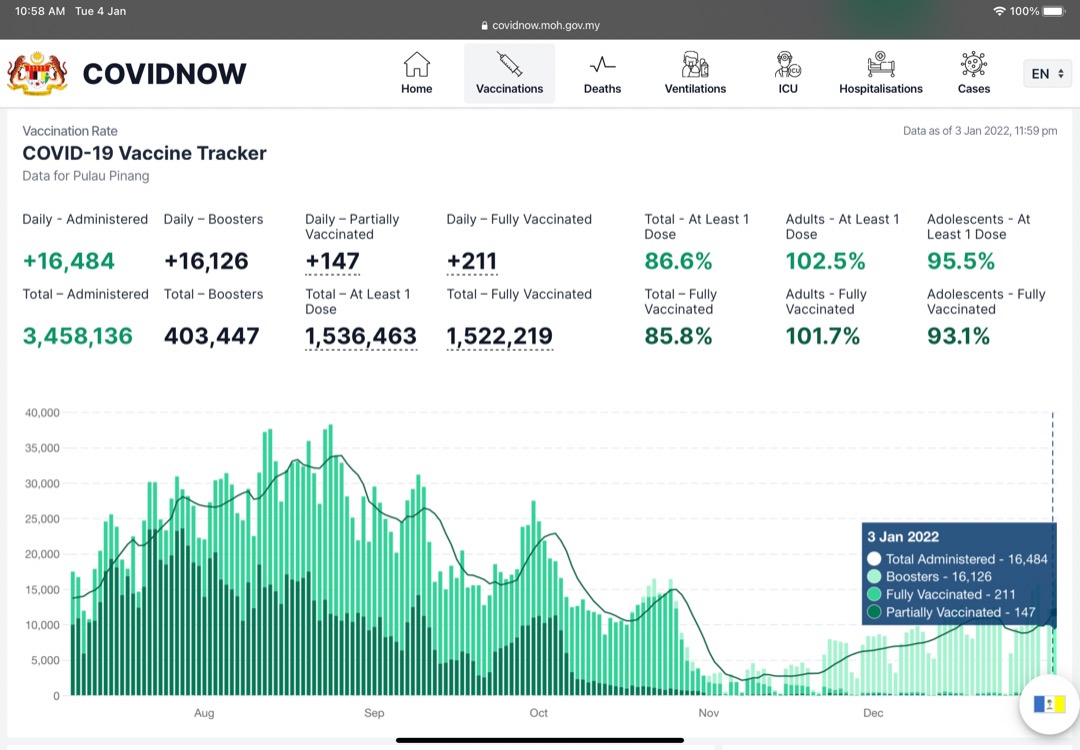Click the Partially Vaccinated legend color dot

click(x=874, y=612)
